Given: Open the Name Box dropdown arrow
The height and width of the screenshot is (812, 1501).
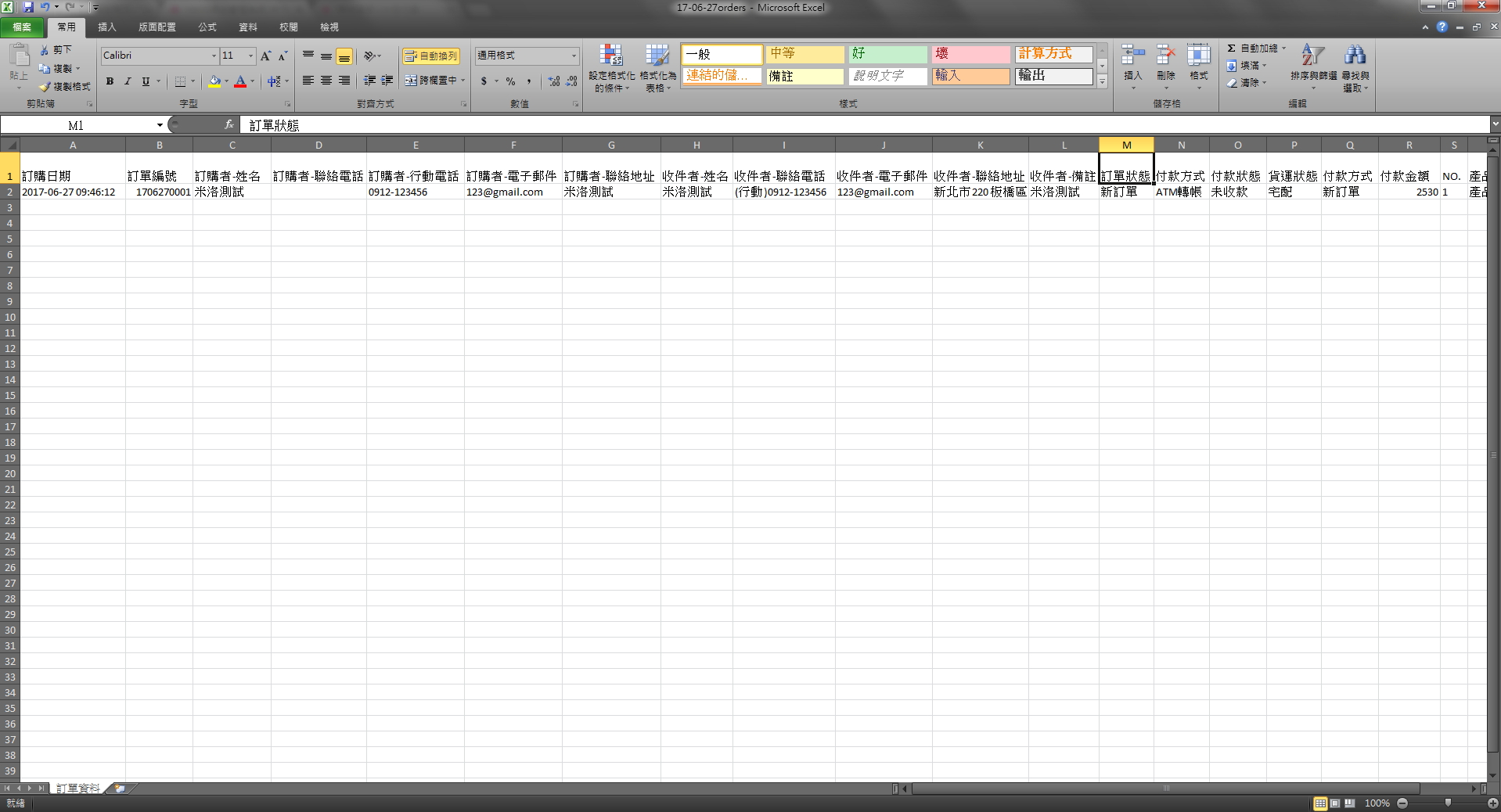Looking at the screenshot, I should pos(160,125).
